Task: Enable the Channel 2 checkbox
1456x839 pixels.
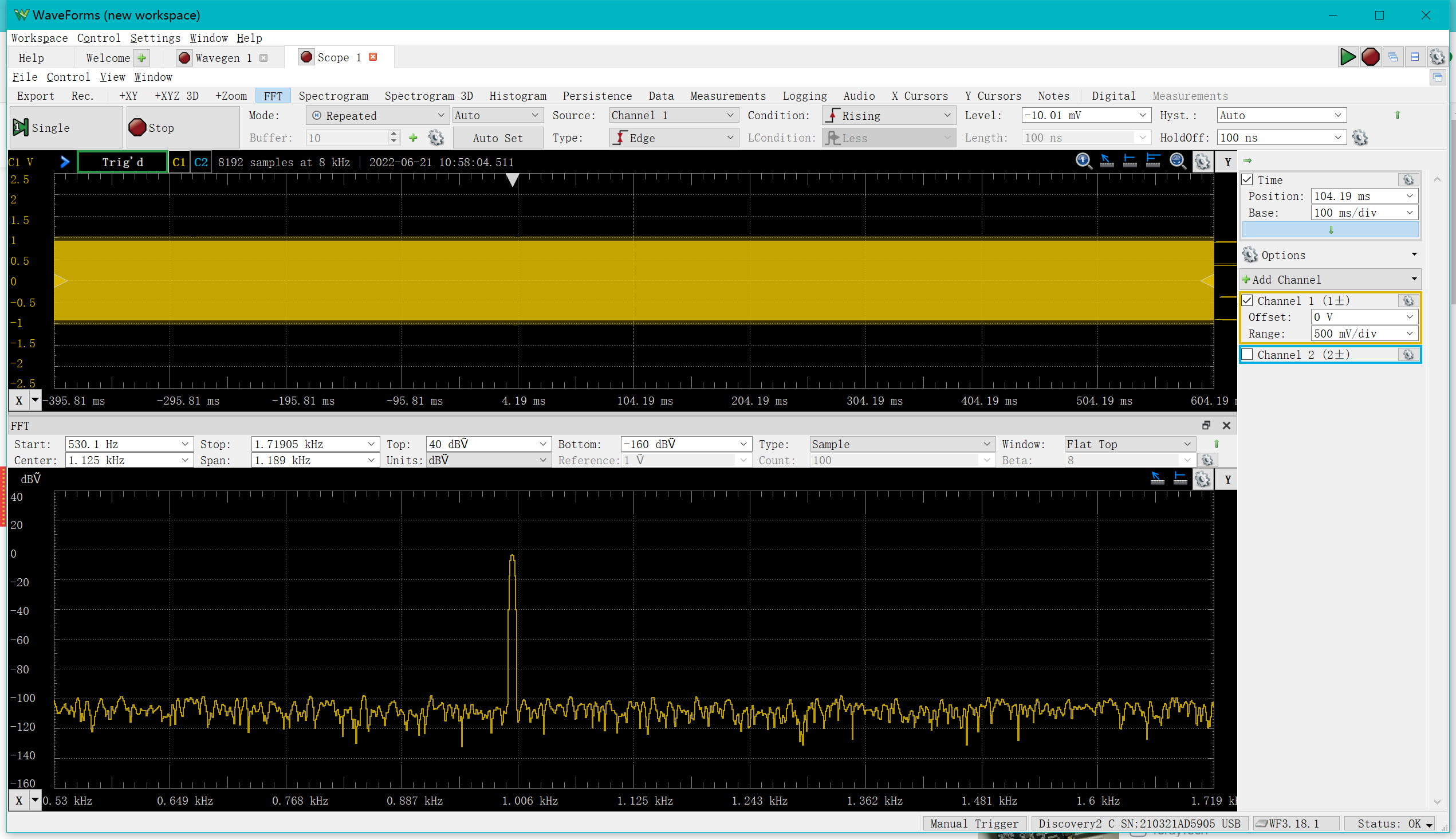Action: (x=1248, y=354)
